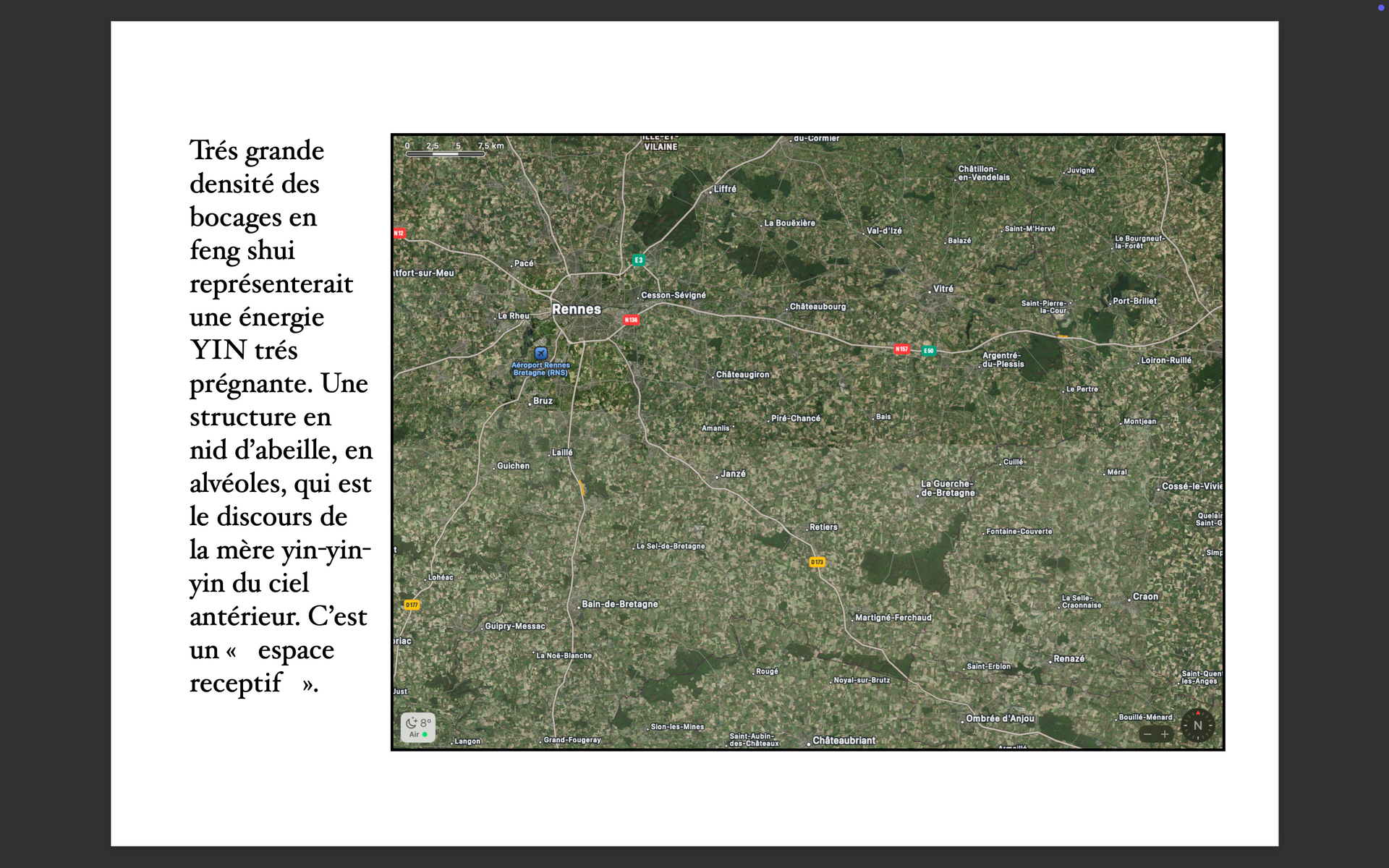Click the Guipry-Messac label
The height and width of the screenshot is (868, 1389).
point(515,626)
